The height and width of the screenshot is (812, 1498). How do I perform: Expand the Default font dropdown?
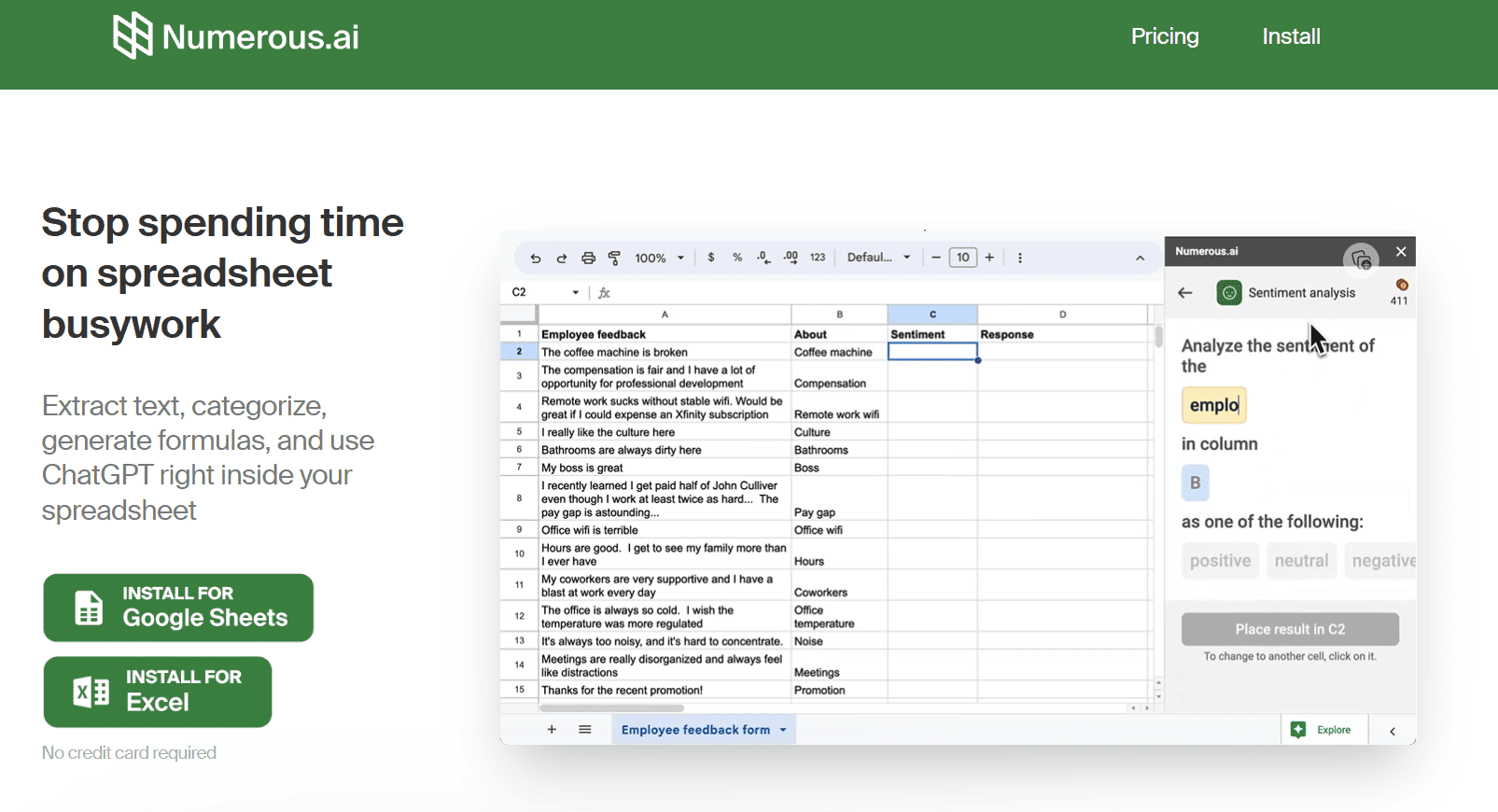[x=878, y=258]
